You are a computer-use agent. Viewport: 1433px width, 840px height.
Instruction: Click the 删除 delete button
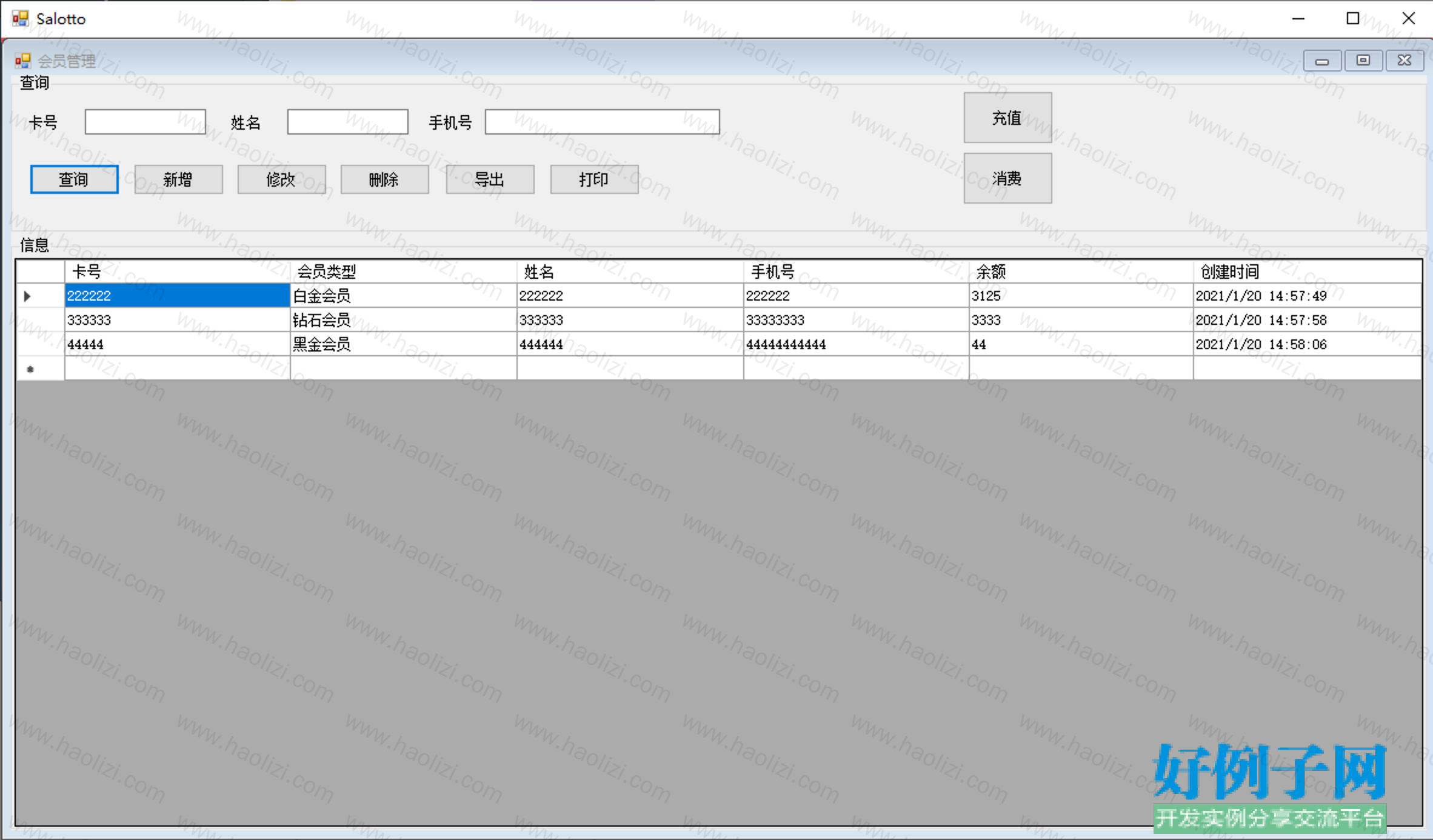384,179
